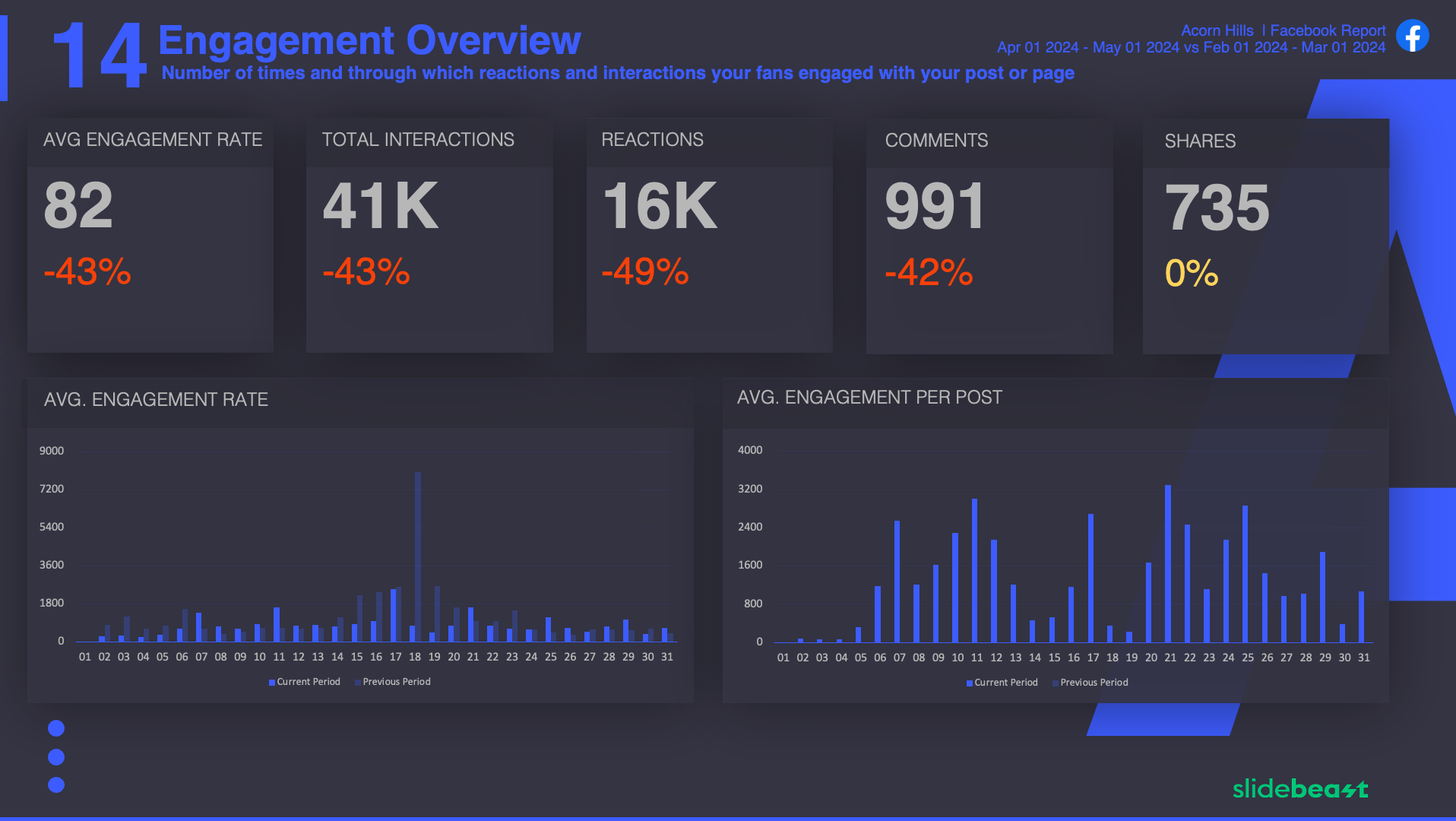The image size is (1456, 821).
Task: Click Previous Period legend in engagement rate chart
Action: click(392, 682)
